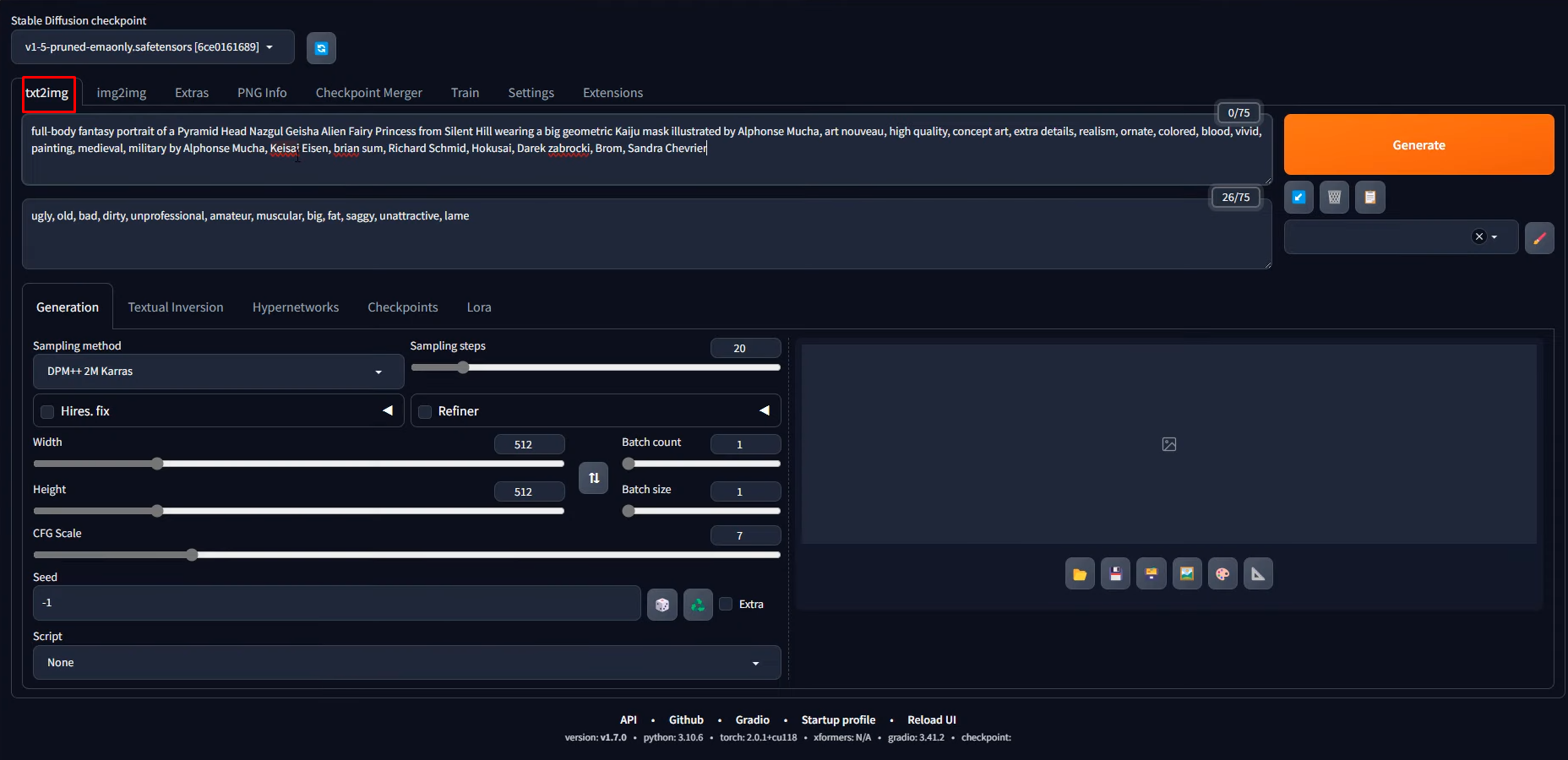This screenshot has height=760, width=1568.
Task: Refresh the Stable Diffusion checkpoint list
Action: click(x=321, y=48)
